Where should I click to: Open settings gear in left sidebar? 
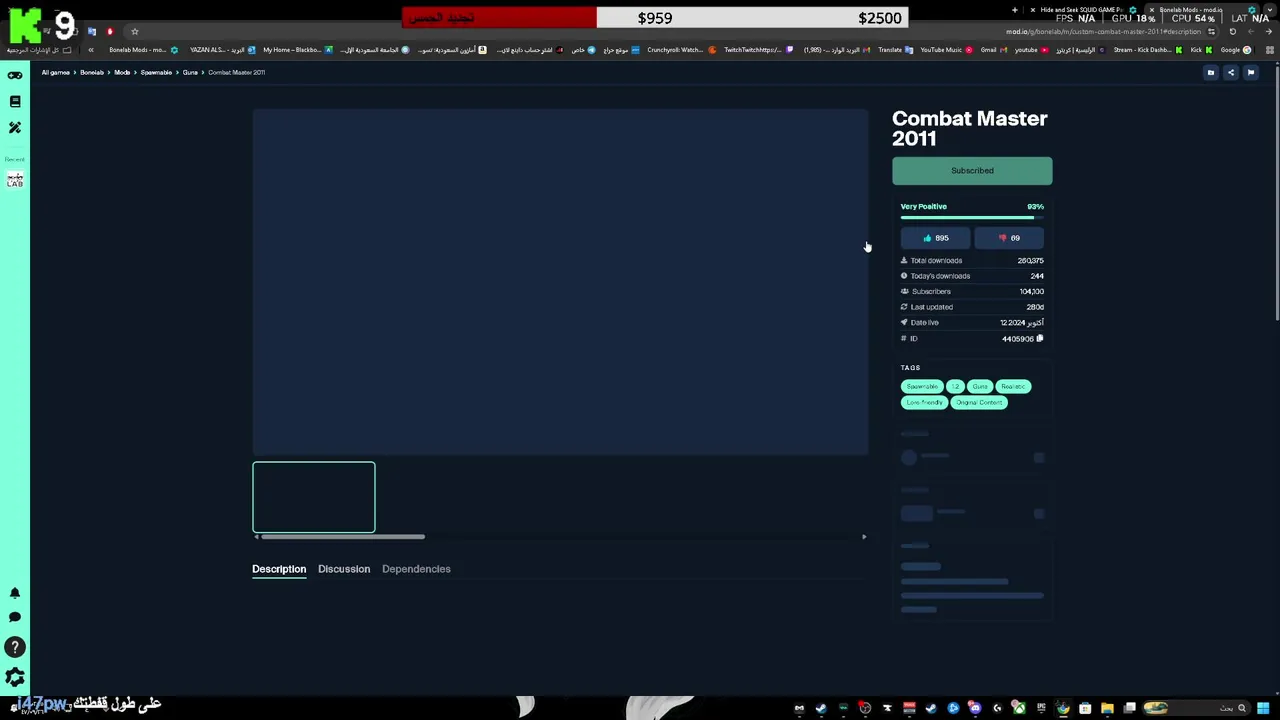point(15,678)
